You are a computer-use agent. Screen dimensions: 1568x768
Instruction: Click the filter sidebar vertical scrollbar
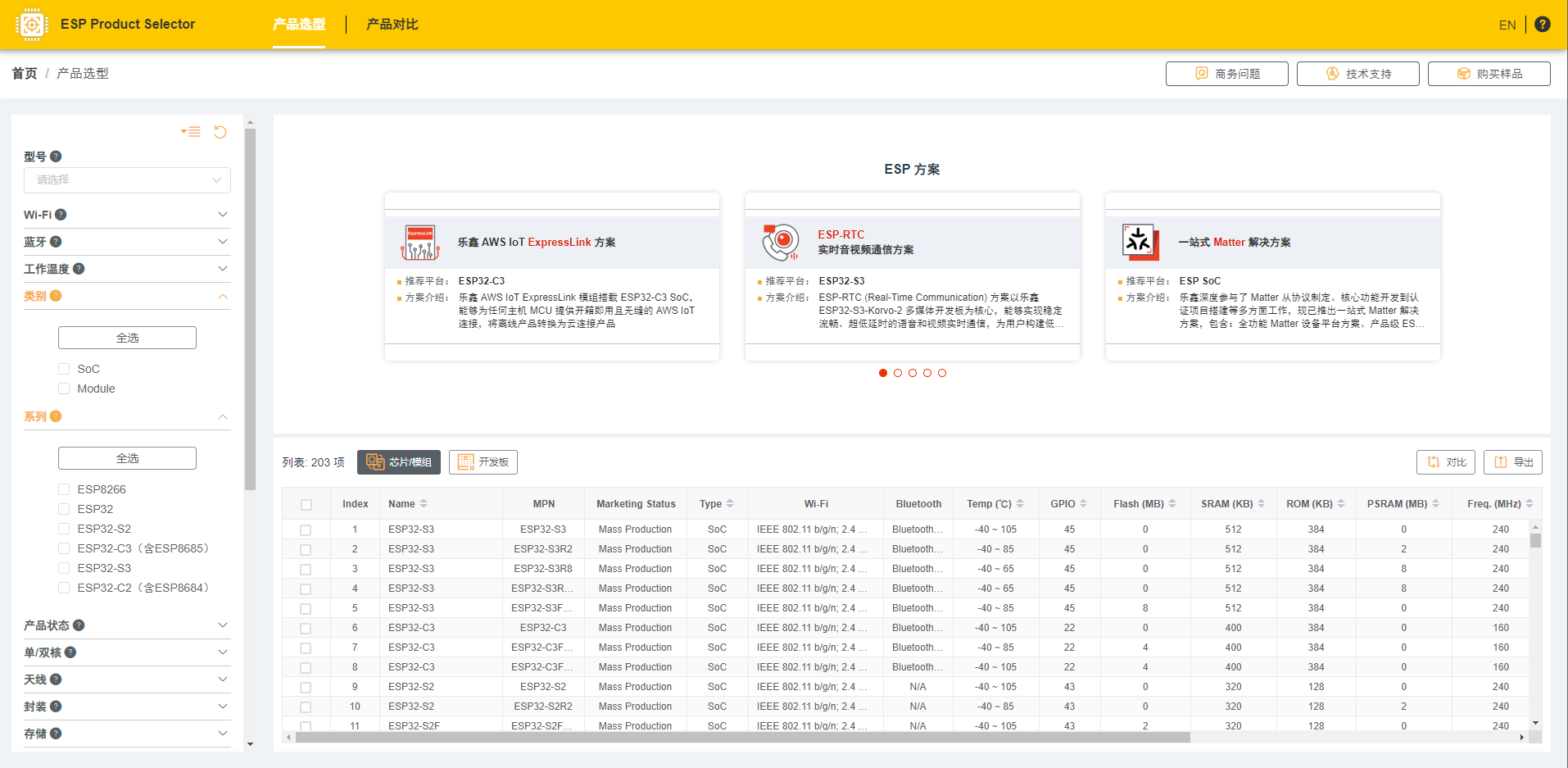click(250, 308)
